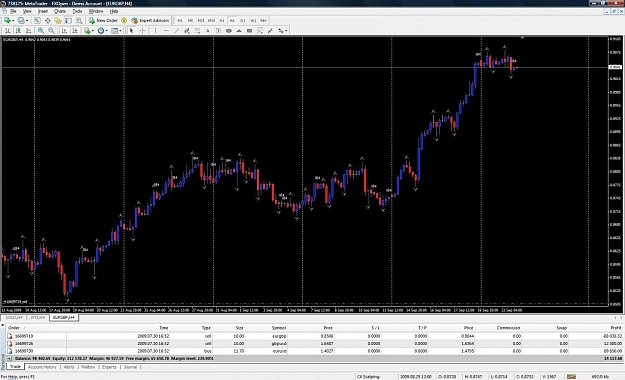Viewport: 625px width, 380px height.
Task: Select the Trendline drawing tool
Action: point(177,31)
